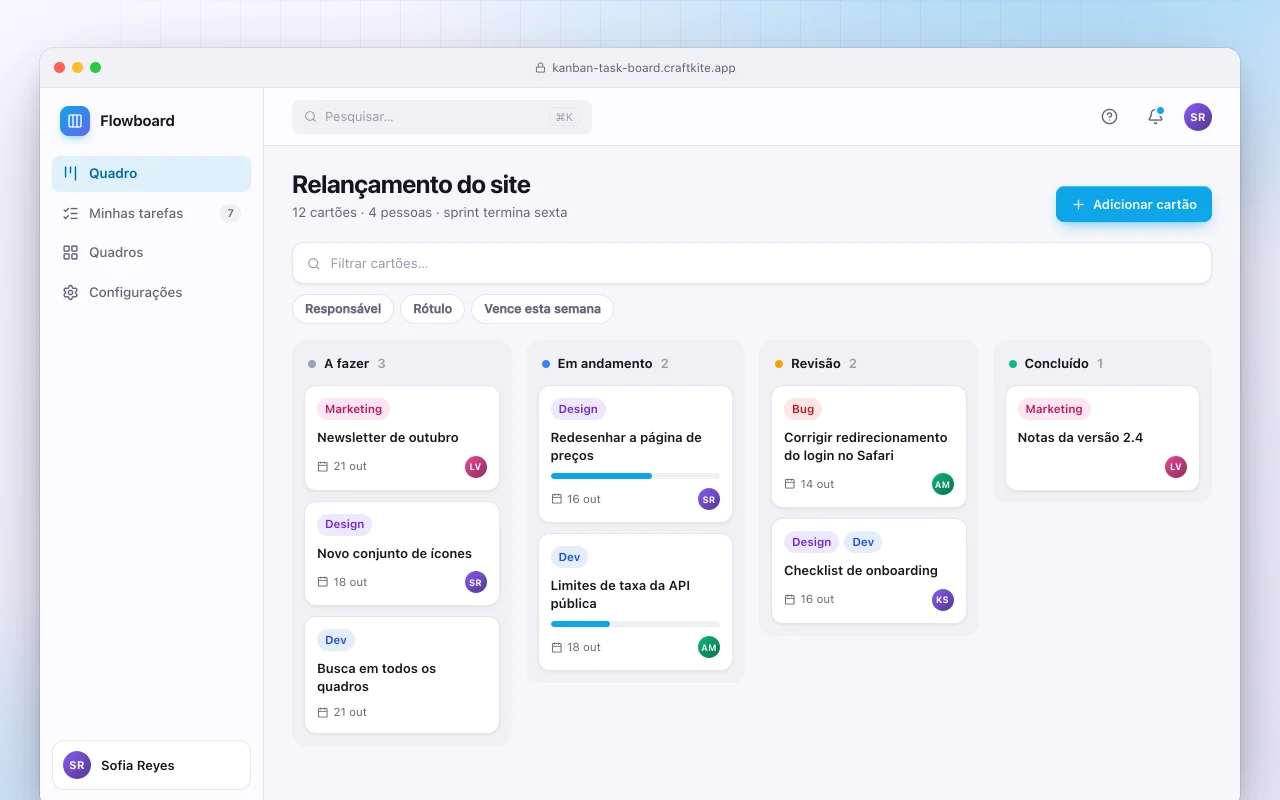Click the Adicionar cartão button
The image size is (1280, 800).
1134,204
